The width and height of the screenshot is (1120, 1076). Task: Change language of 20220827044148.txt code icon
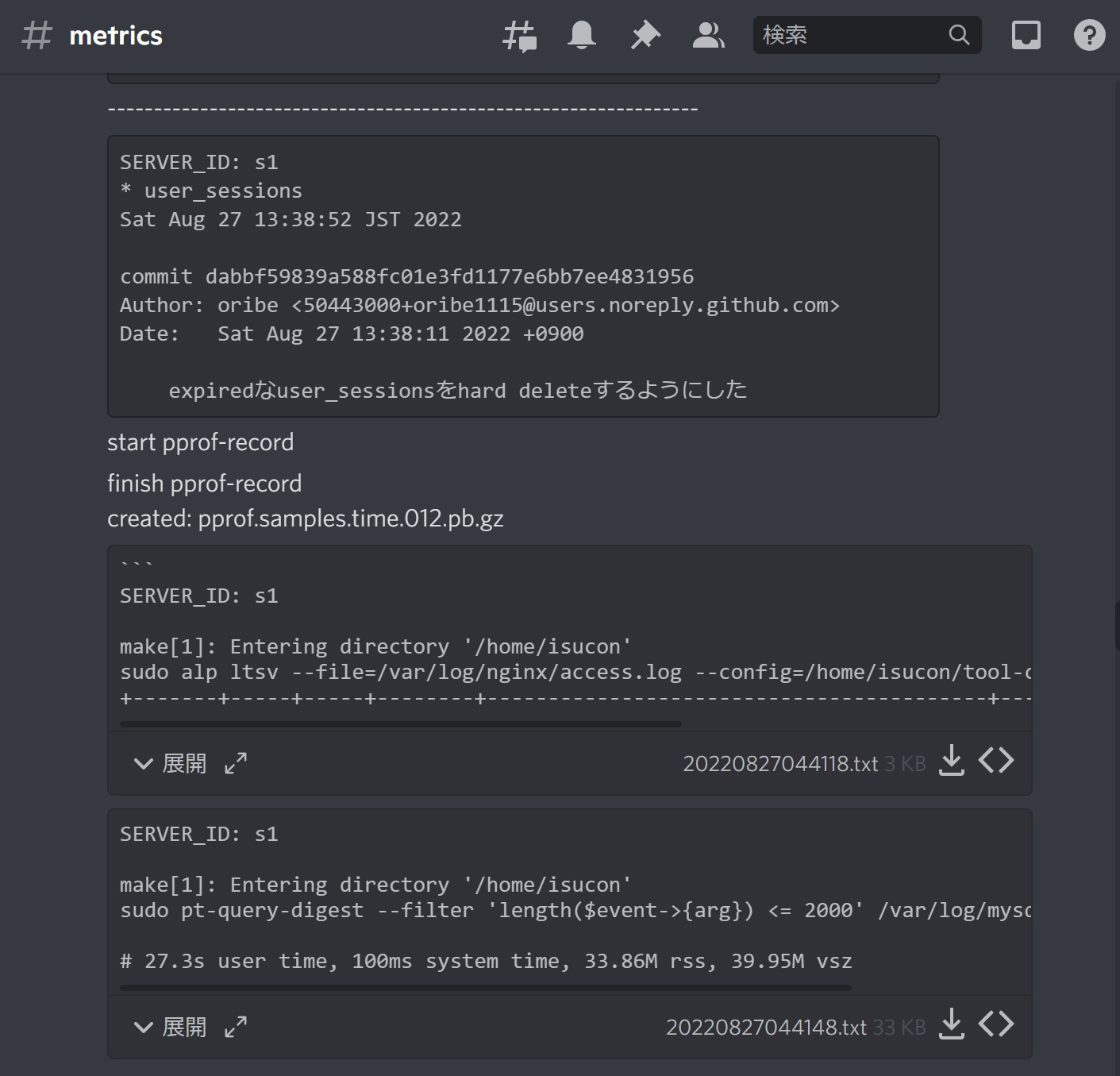pyautogui.click(x=996, y=1024)
